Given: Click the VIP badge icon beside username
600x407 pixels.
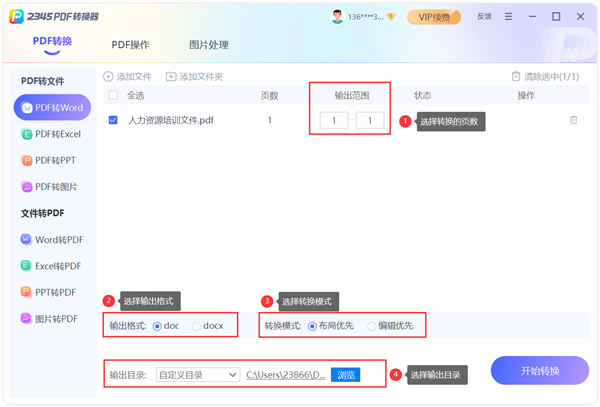Looking at the screenshot, I should coord(391,16).
